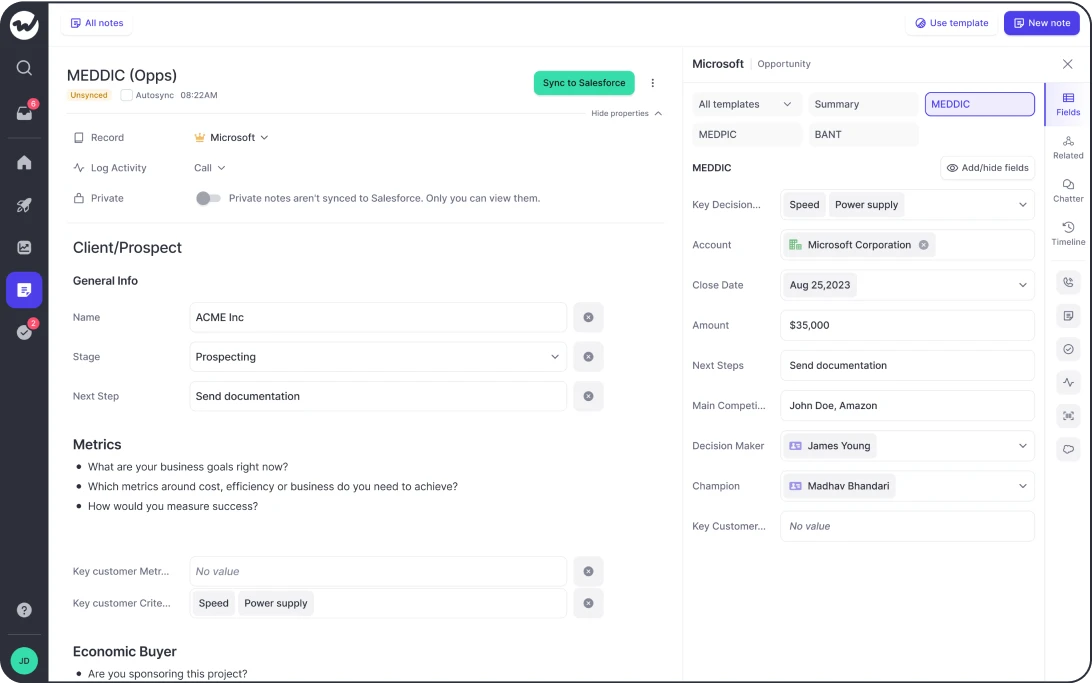This screenshot has height=683, width=1092.
Task: Clear the Name field with its X icon
Action: [x=588, y=317]
